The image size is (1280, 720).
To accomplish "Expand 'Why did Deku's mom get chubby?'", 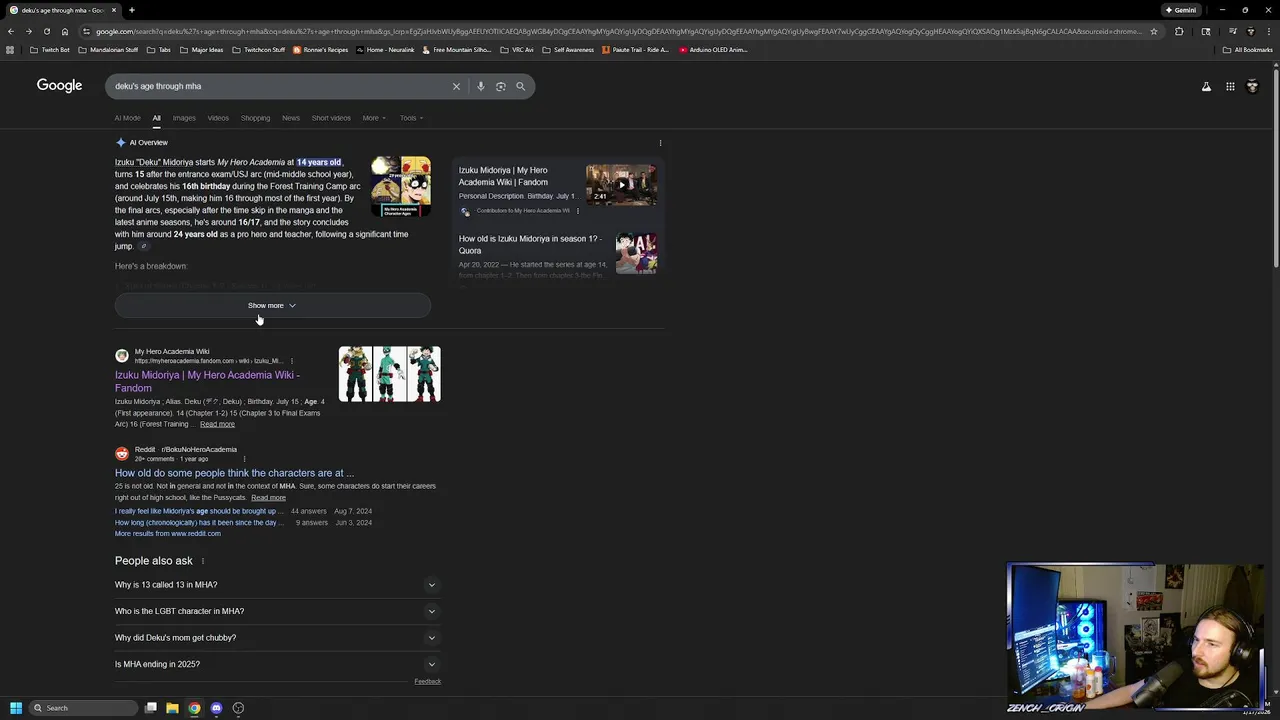I will [x=277, y=638].
